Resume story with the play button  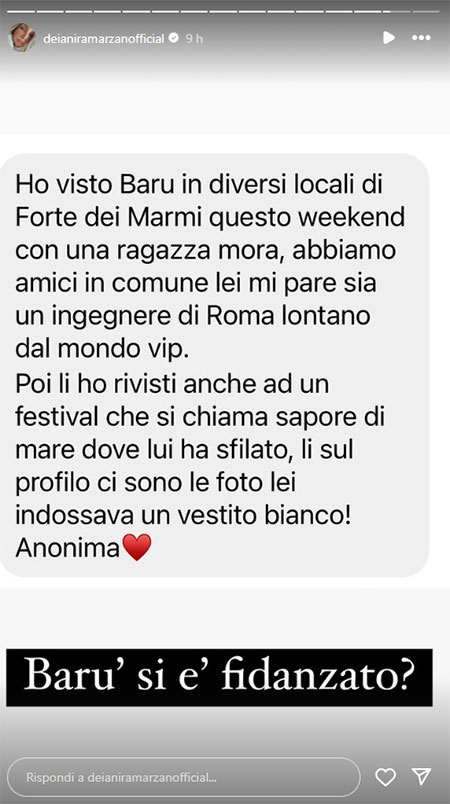(389, 37)
